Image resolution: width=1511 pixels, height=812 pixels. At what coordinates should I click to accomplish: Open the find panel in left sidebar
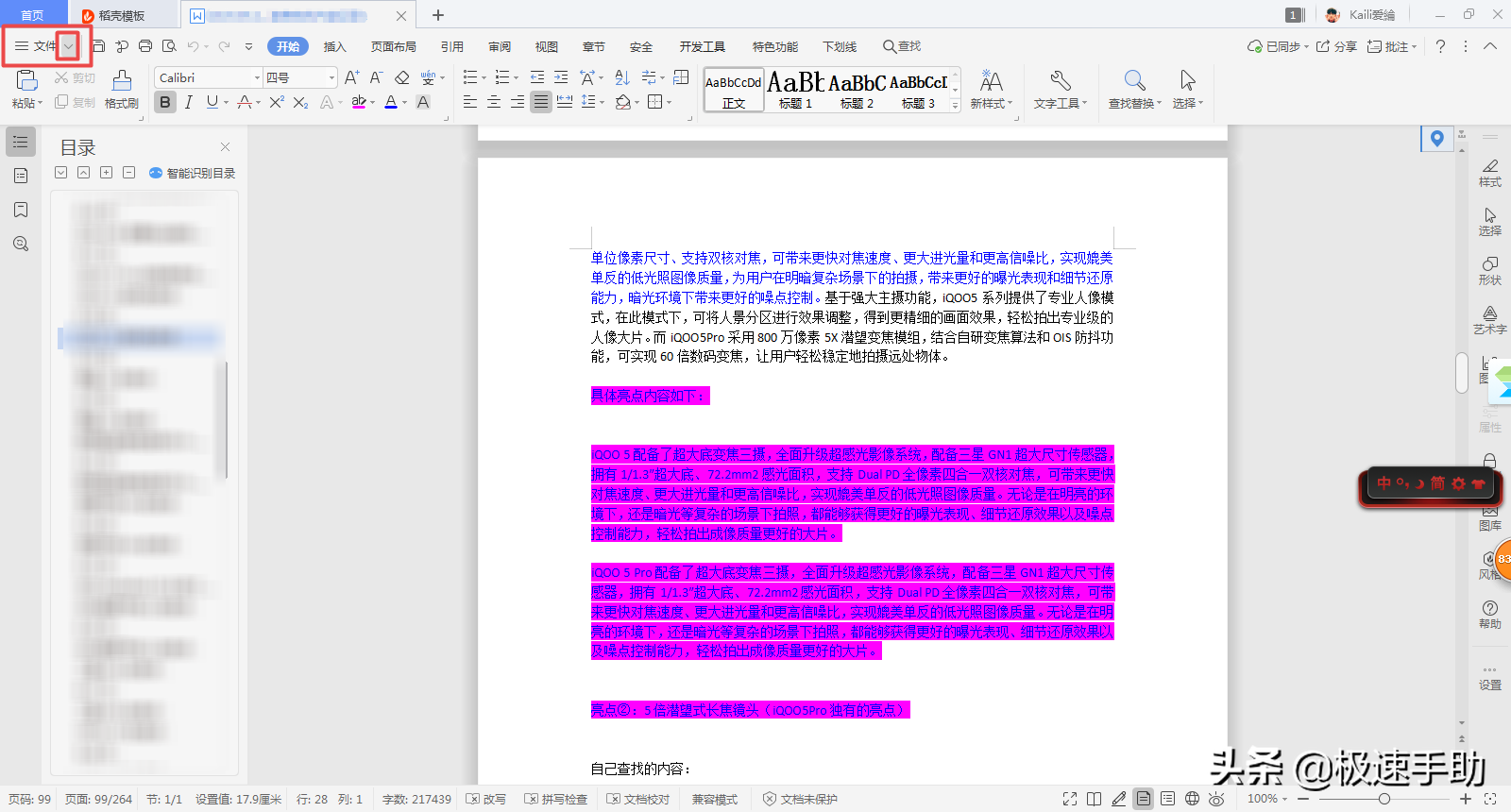click(x=21, y=244)
